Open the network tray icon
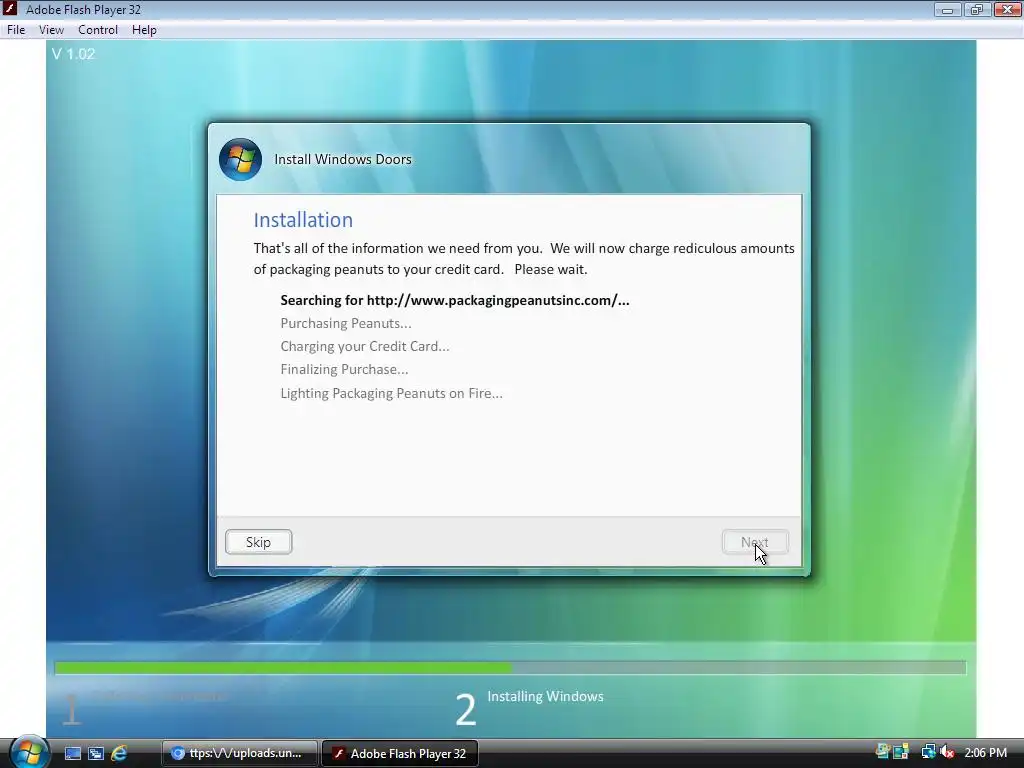Screen dimensions: 1024x768 [x=928, y=752]
